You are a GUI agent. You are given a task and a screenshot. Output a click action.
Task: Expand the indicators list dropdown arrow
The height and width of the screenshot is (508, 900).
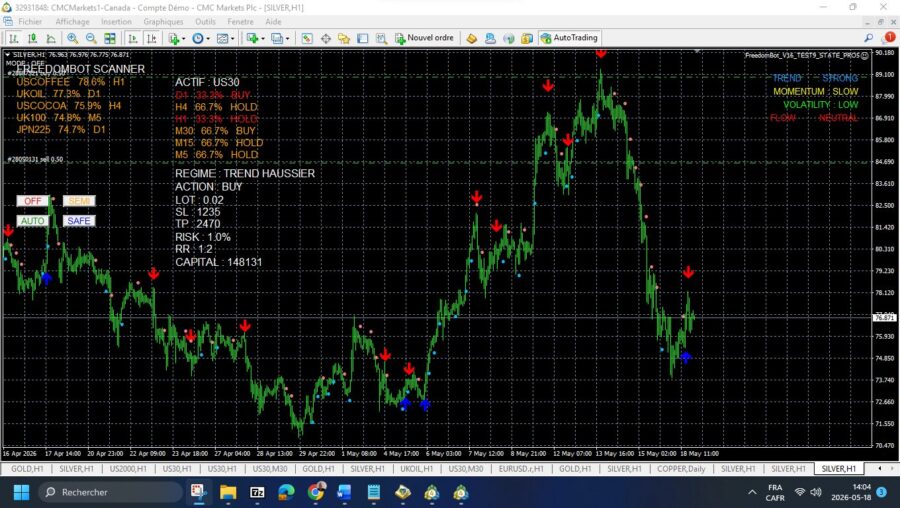click(x=183, y=38)
